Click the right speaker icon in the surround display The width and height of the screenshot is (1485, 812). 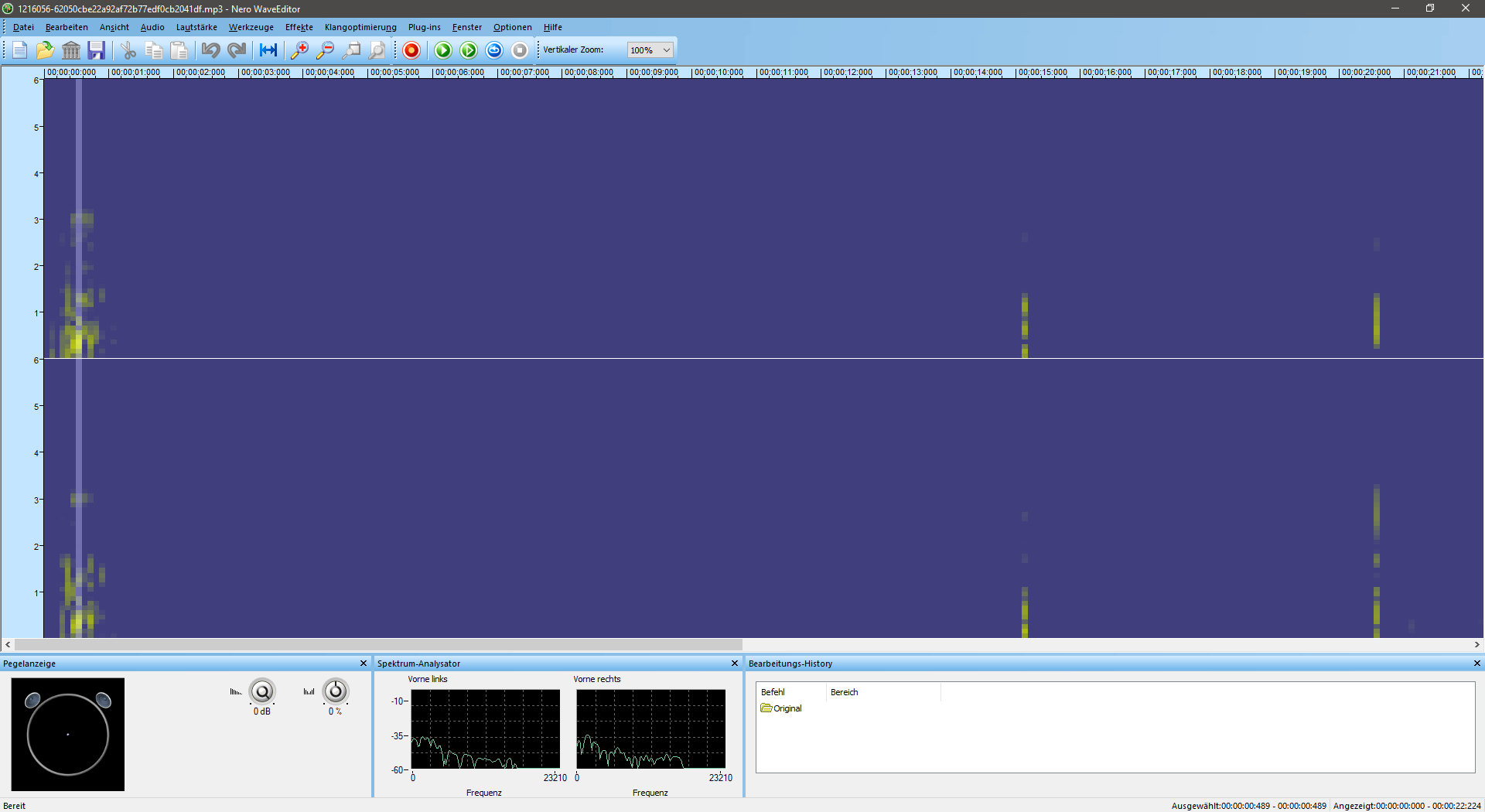pyautogui.click(x=104, y=701)
